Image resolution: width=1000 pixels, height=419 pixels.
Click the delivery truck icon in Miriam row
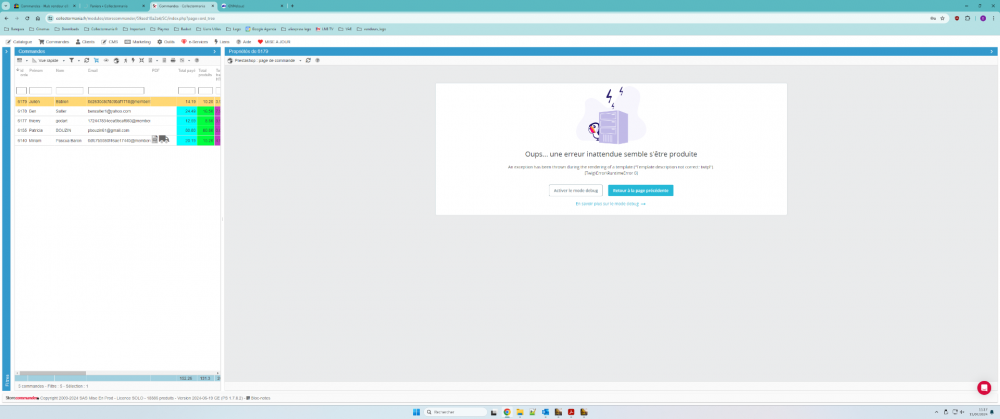(164, 139)
